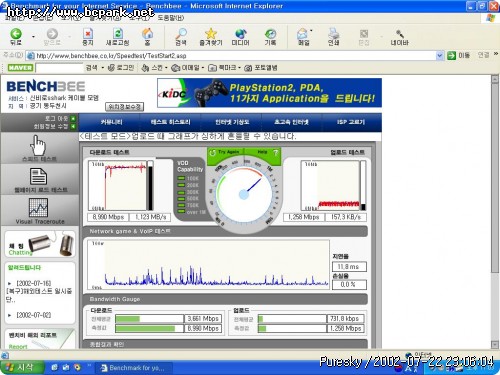Screen dimensions: 500x375
Task: Go to Home page icon
Action: coord(147,34)
